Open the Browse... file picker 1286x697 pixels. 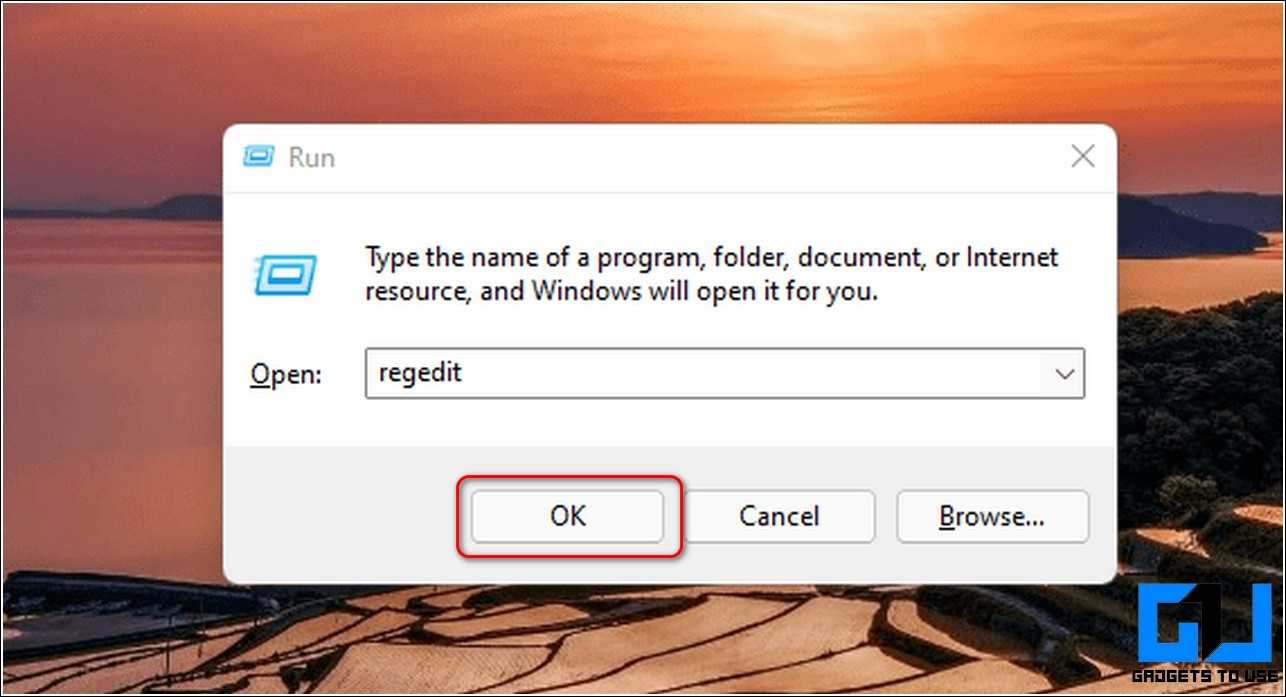point(992,516)
